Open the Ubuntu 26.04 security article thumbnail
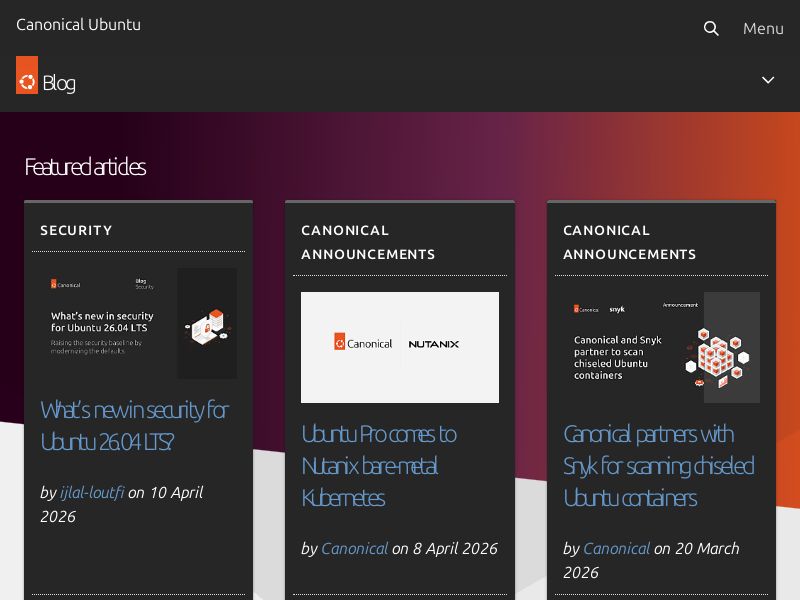The image size is (800, 600). pos(138,323)
